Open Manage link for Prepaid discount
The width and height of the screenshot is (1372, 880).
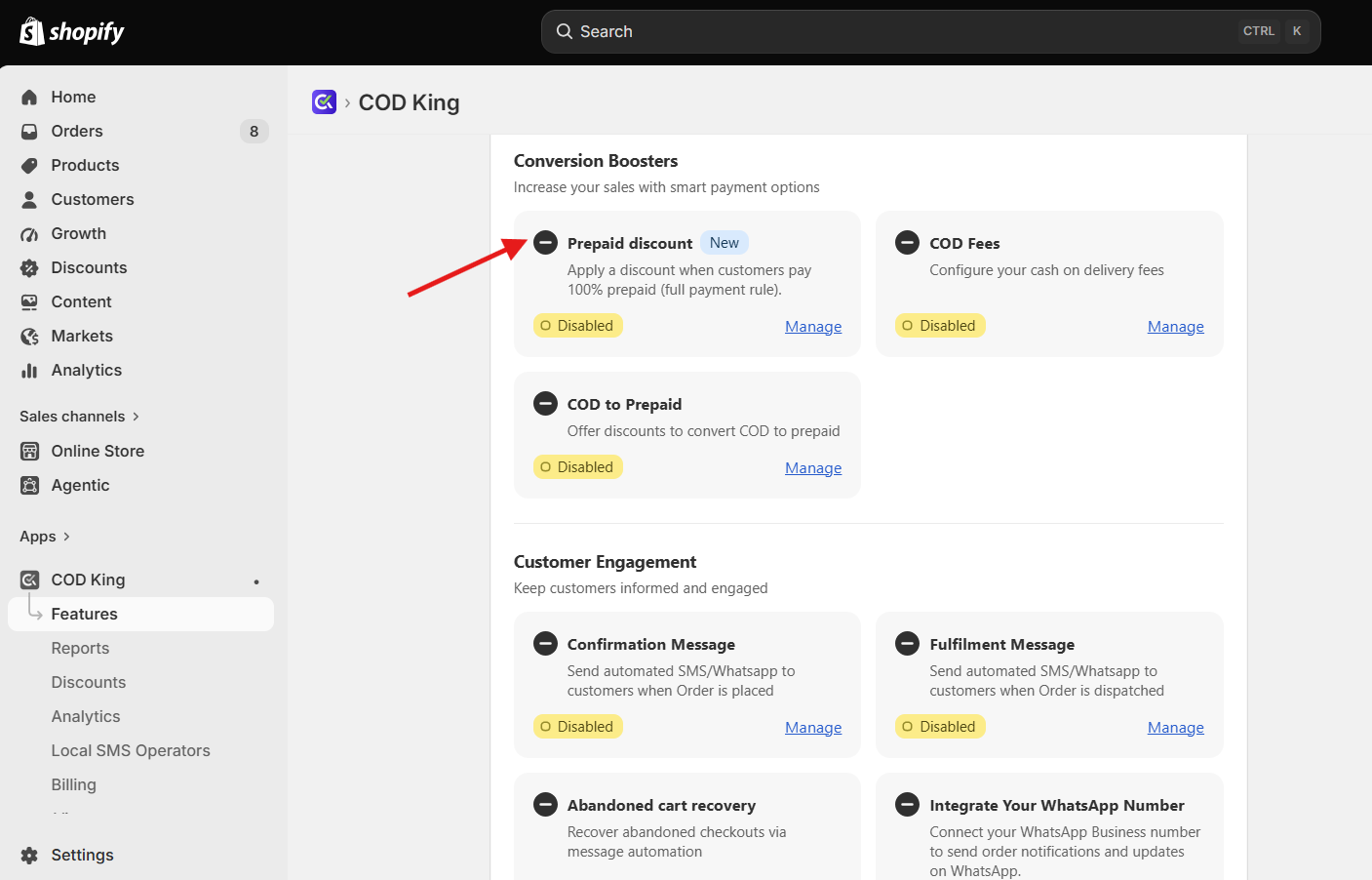(x=813, y=327)
